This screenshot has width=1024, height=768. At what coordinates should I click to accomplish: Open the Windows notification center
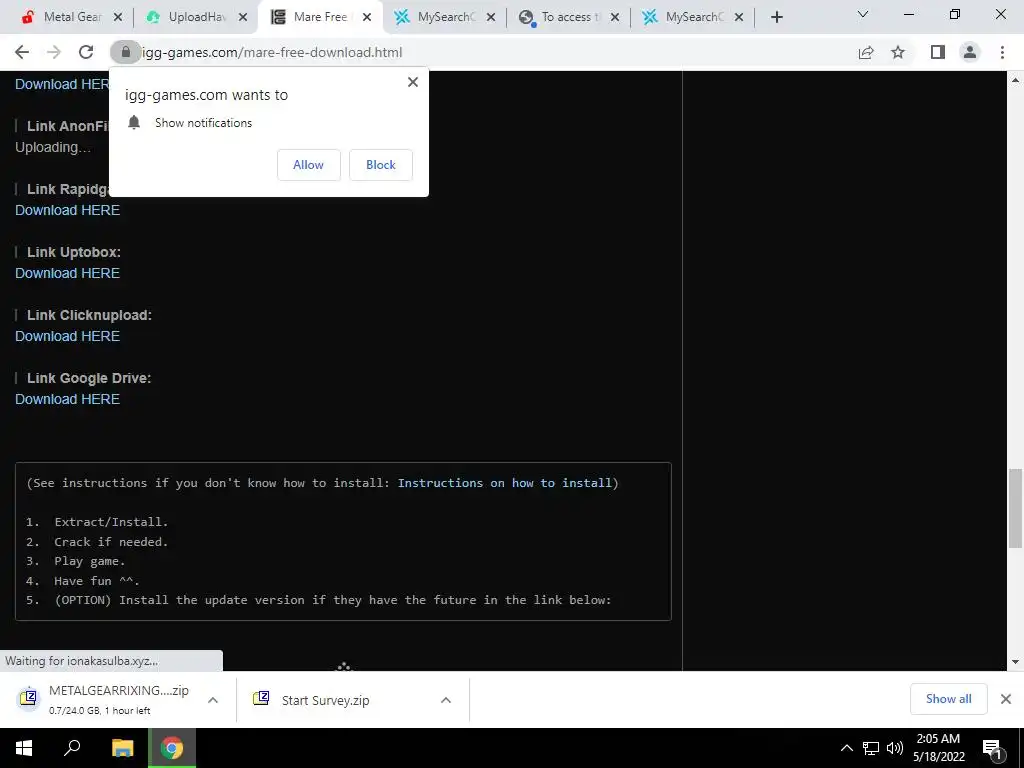[992, 748]
